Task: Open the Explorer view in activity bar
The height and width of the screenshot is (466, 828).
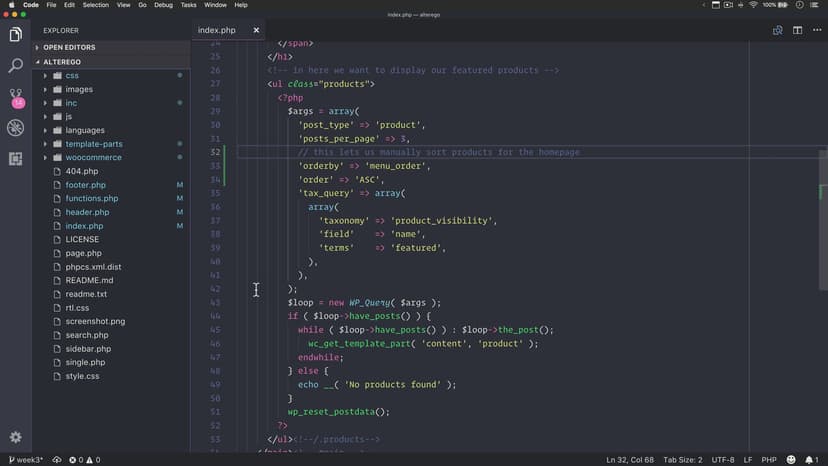Action: [15, 35]
